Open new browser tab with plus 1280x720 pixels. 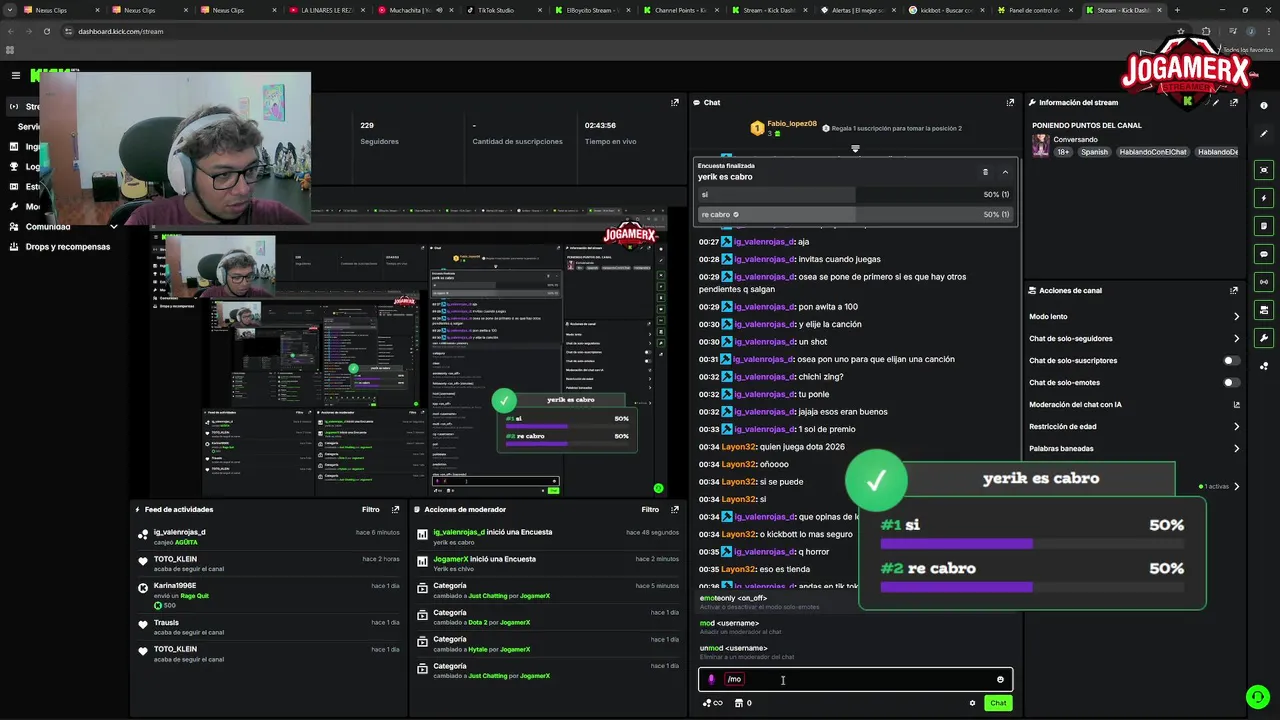click(1177, 10)
